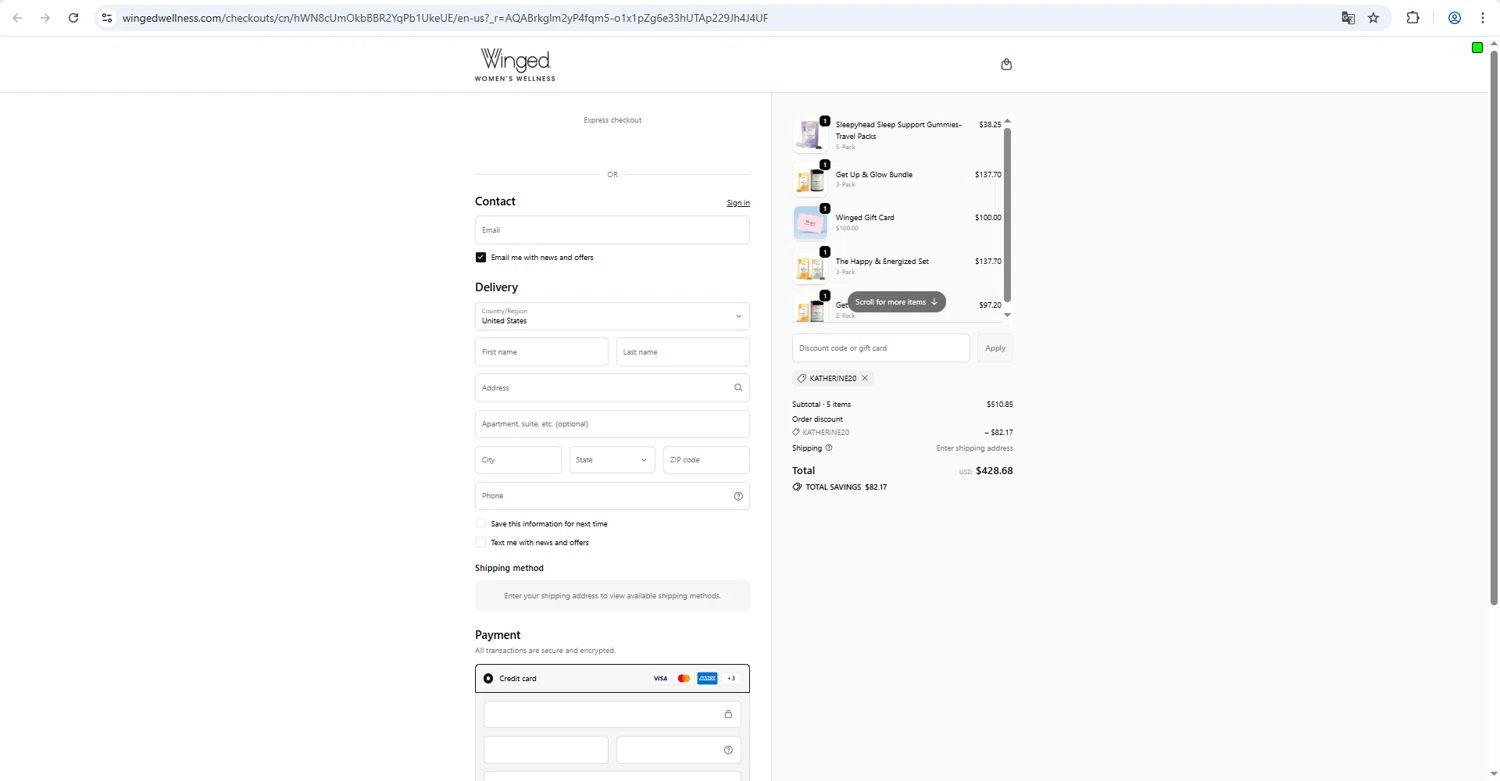Click the Subtotal 5 items label

pyautogui.click(x=821, y=404)
